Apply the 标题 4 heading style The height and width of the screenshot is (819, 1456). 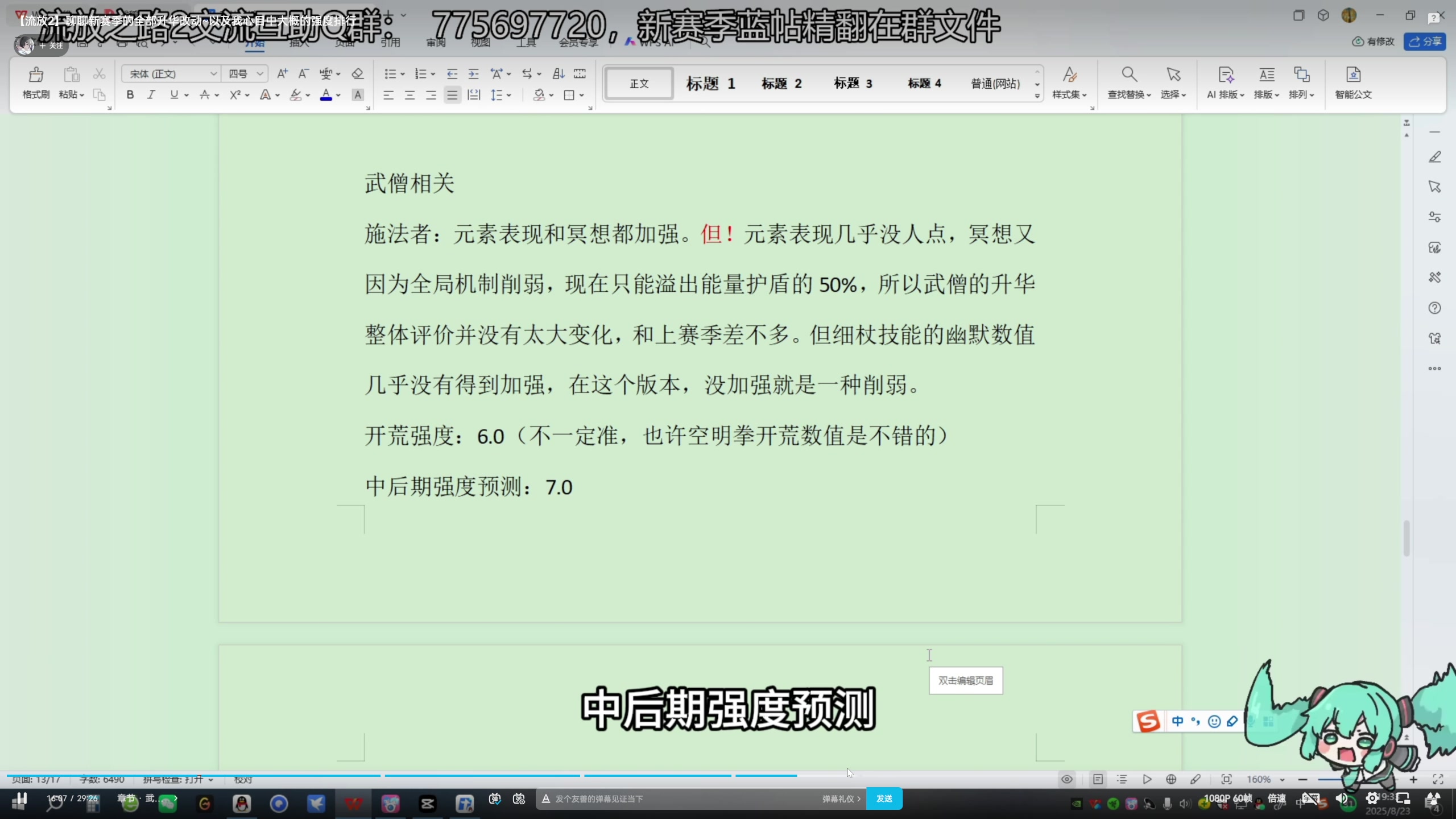coord(924,84)
